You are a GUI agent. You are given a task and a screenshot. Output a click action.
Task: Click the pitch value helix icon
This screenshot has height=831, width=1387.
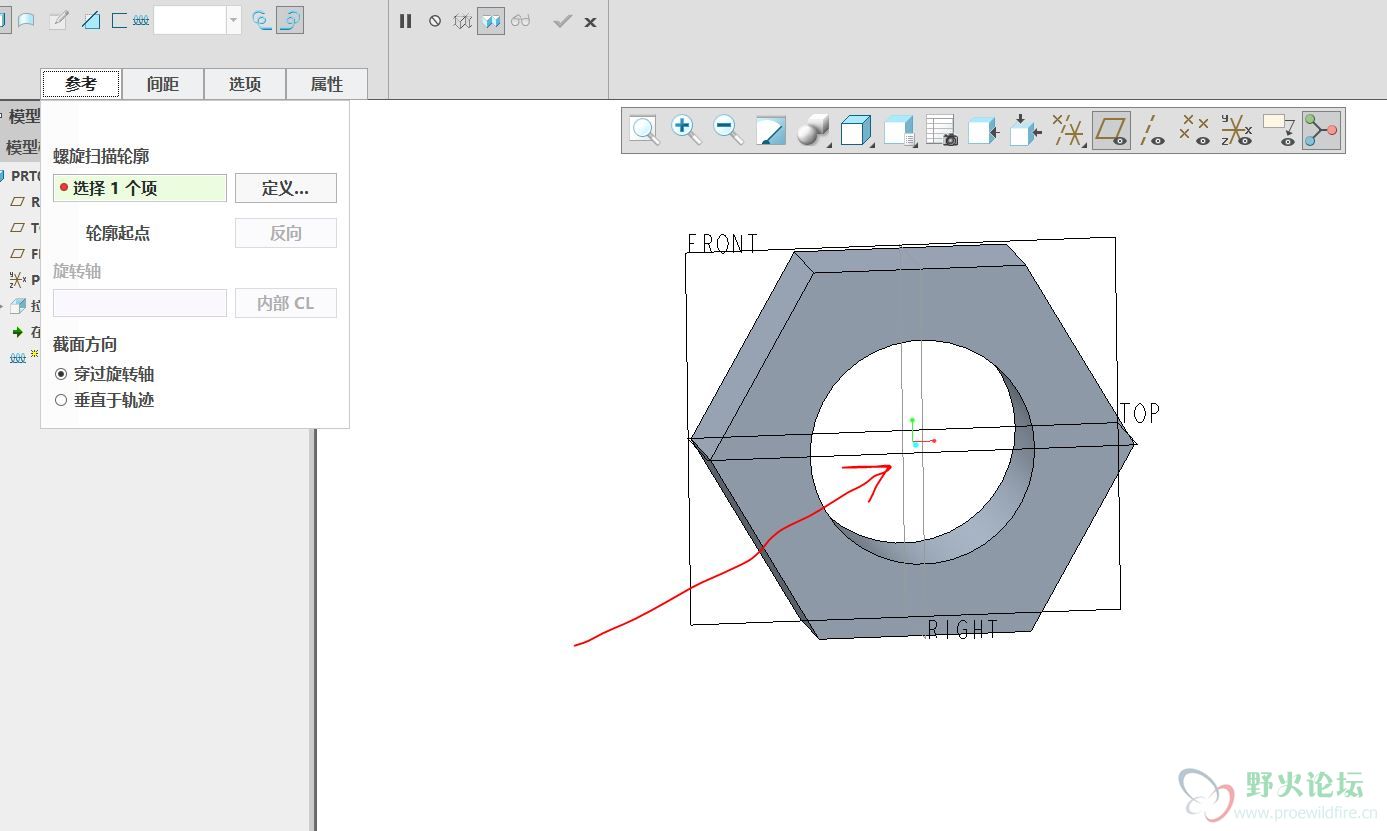(x=141, y=20)
